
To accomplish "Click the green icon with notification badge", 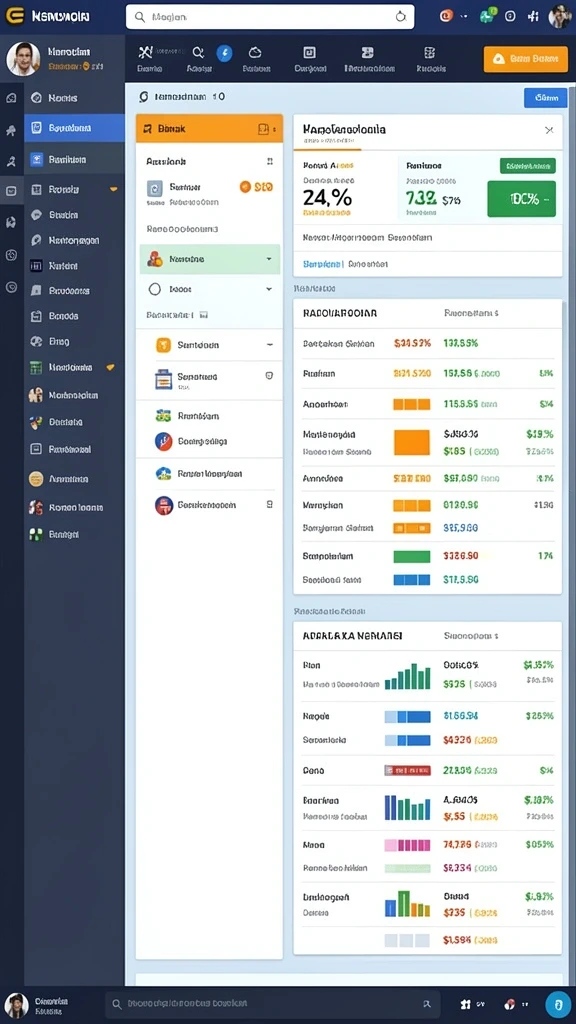I will coord(487,16).
